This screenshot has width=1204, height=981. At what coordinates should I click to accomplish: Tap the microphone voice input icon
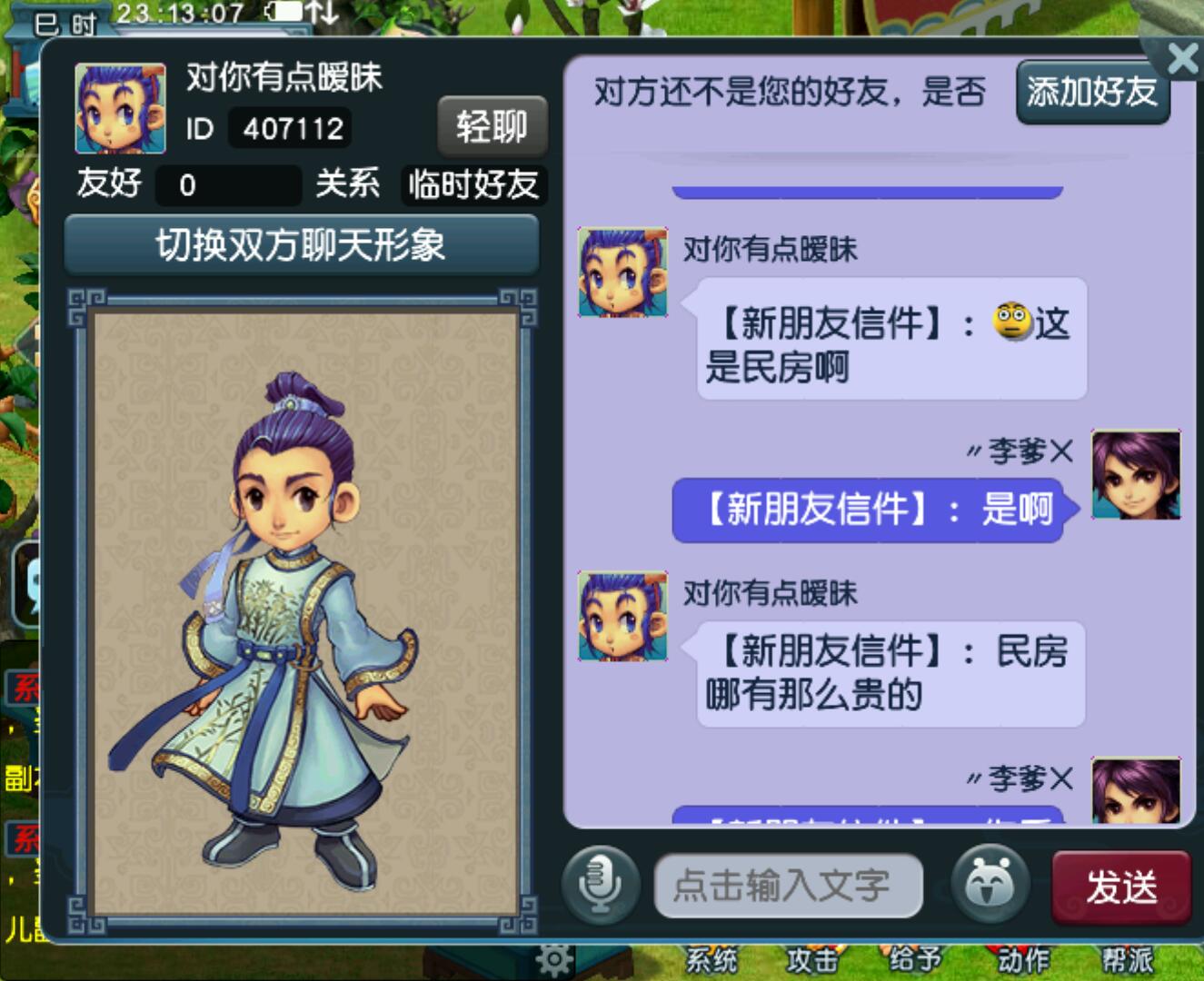(x=600, y=884)
